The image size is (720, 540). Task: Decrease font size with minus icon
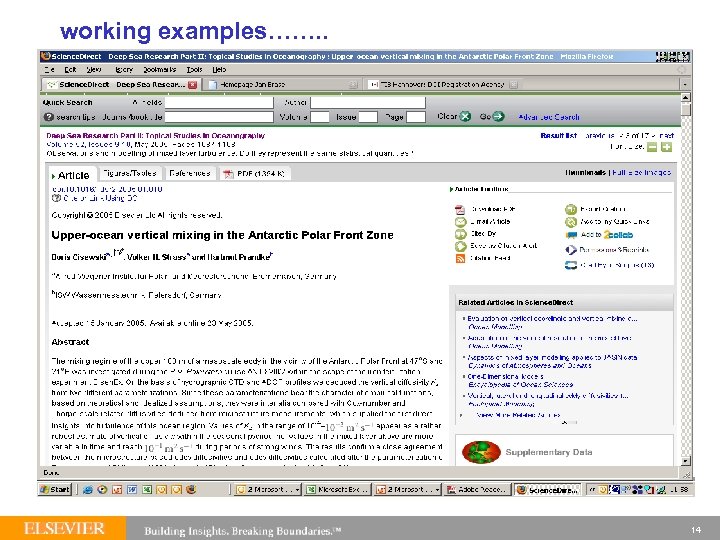(x=652, y=147)
